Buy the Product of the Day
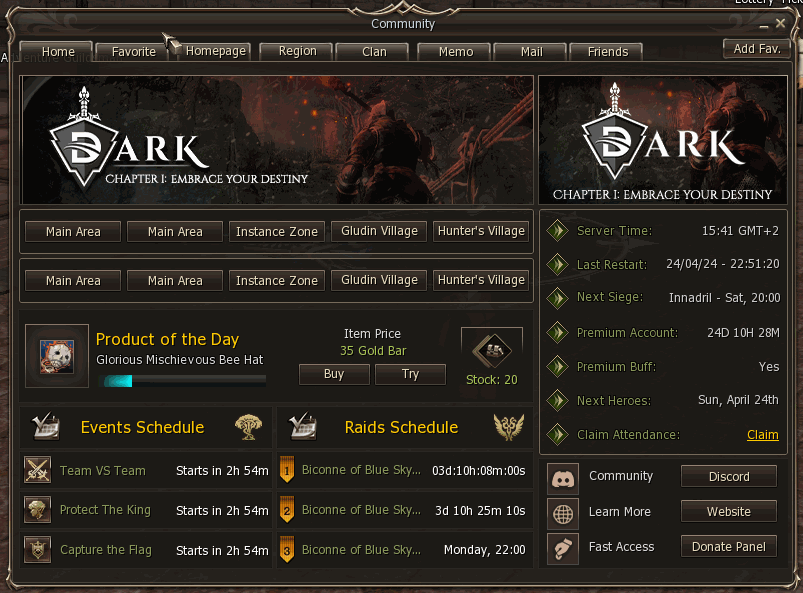The height and width of the screenshot is (593, 803). click(x=334, y=374)
